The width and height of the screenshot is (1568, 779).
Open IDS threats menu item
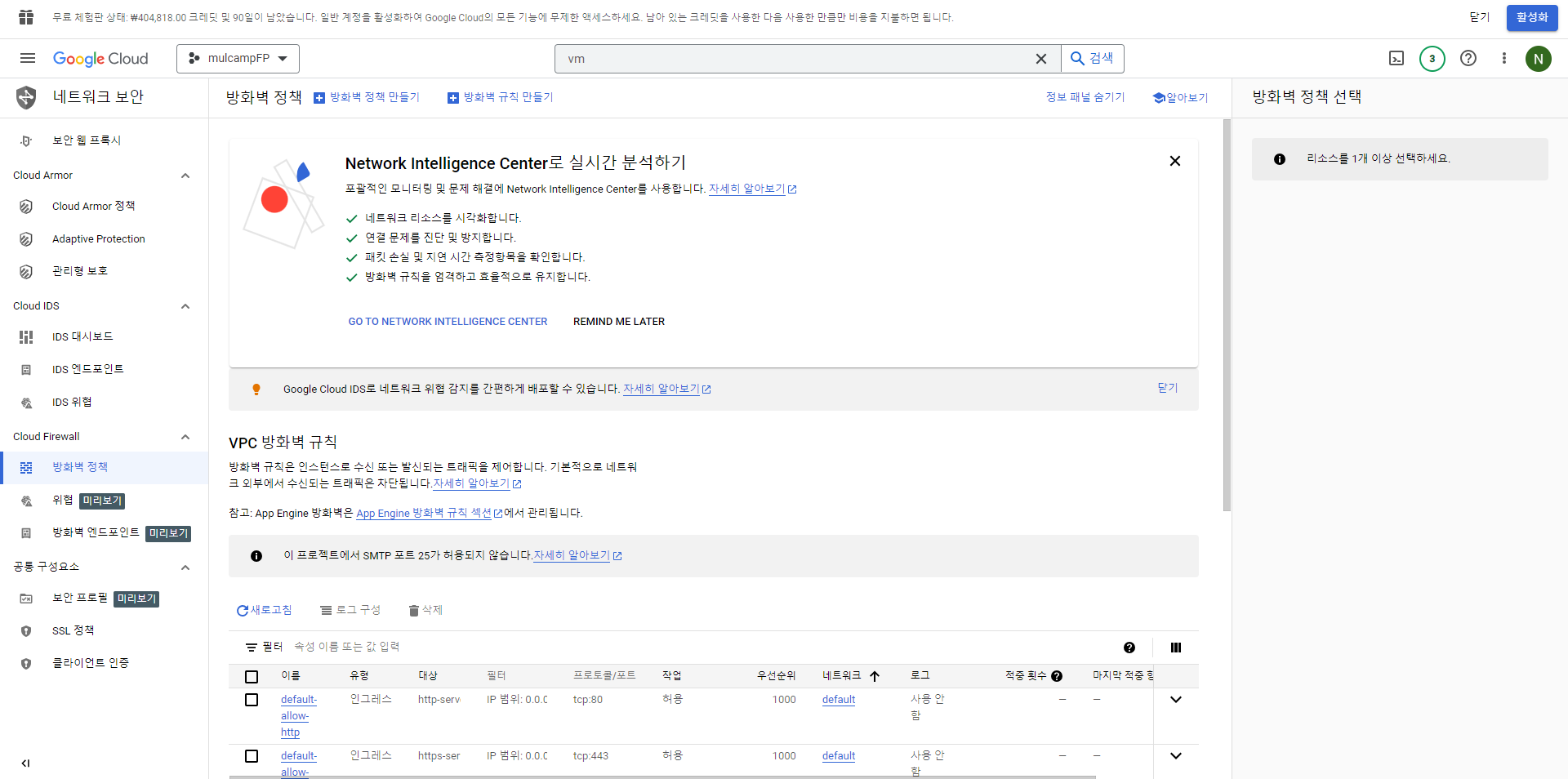(x=104, y=402)
